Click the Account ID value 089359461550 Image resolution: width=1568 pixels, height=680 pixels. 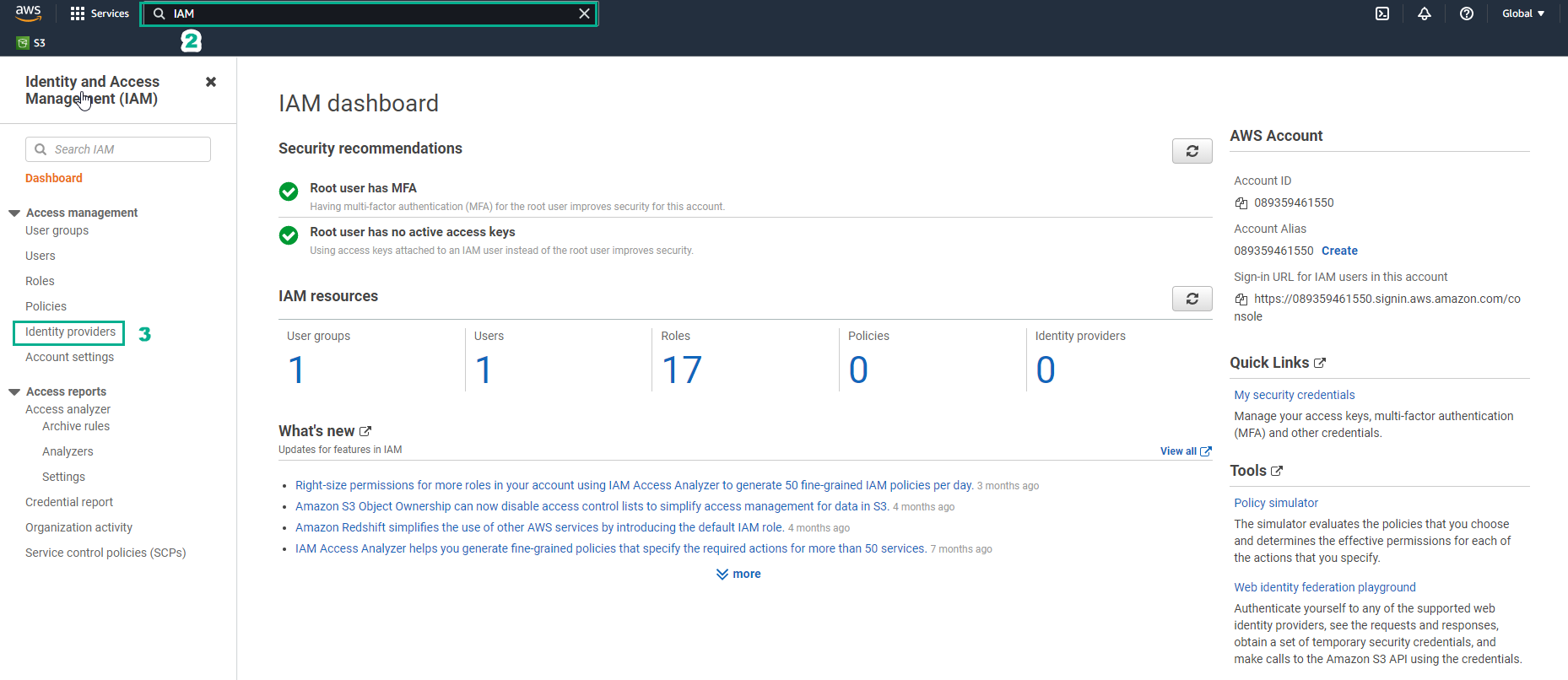pos(1294,202)
